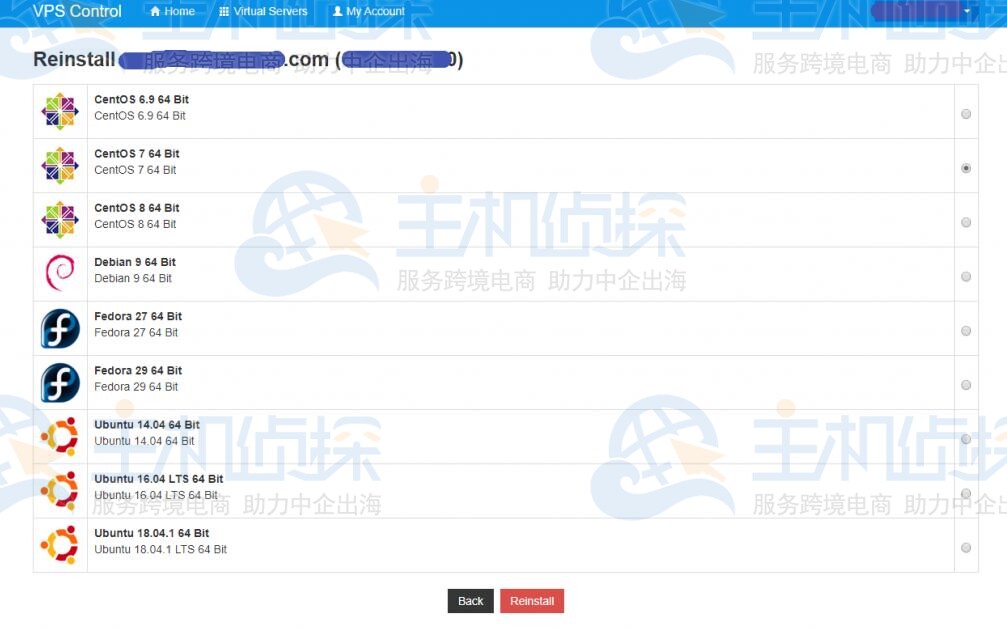Open My Account in the navbar

(x=368, y=12)
